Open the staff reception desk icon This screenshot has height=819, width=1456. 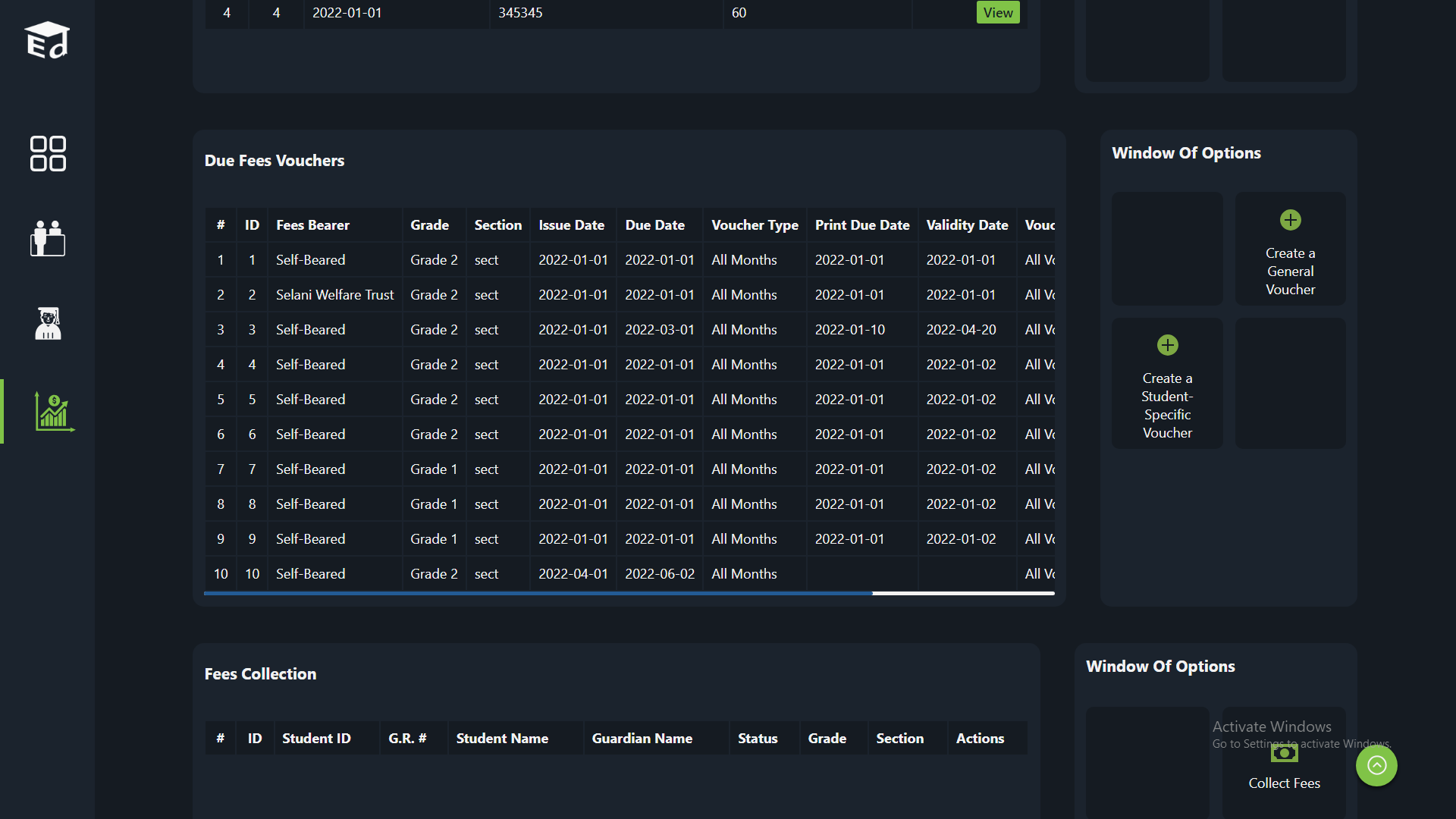pyautogui.click(x=48, y=239)
